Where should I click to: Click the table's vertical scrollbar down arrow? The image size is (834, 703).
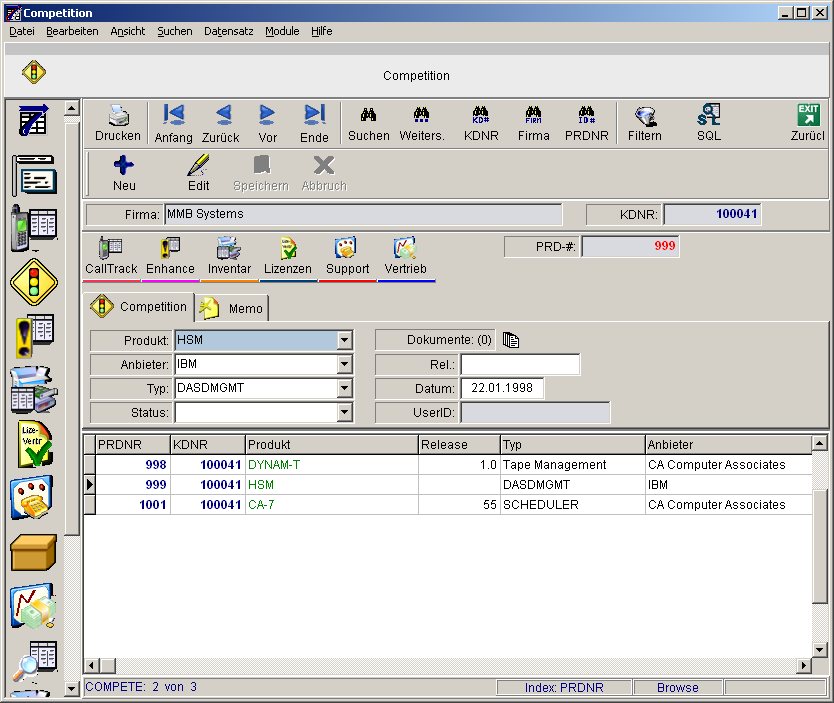(x=820, y=649)
